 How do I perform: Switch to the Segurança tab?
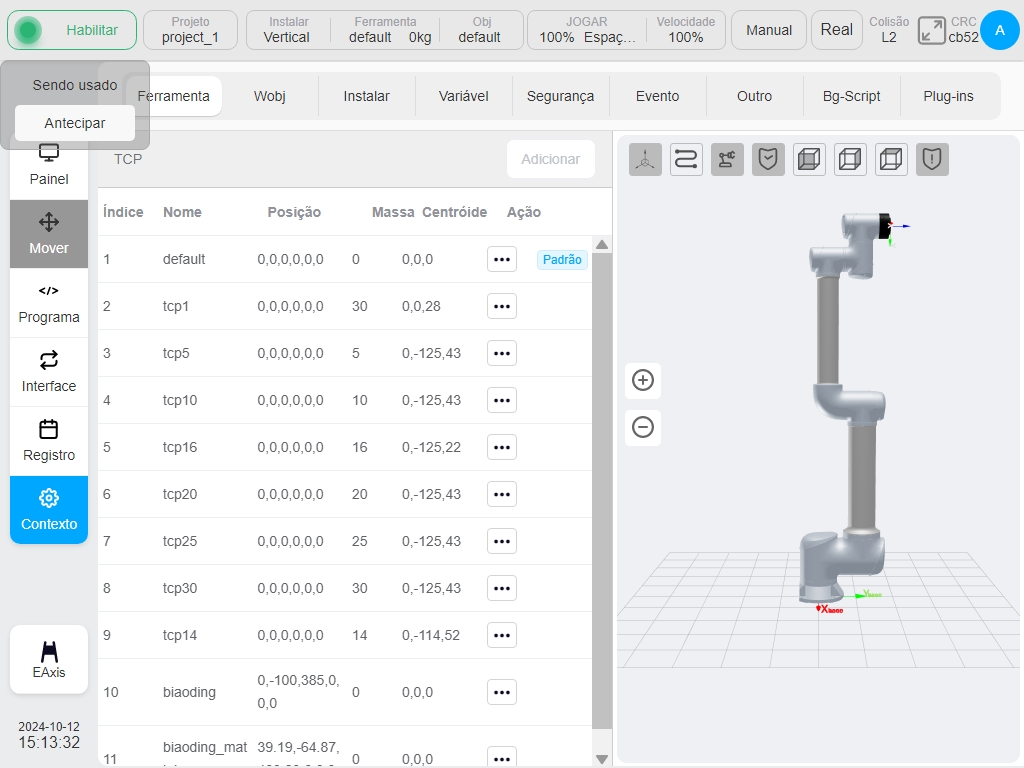pos(560,96)
